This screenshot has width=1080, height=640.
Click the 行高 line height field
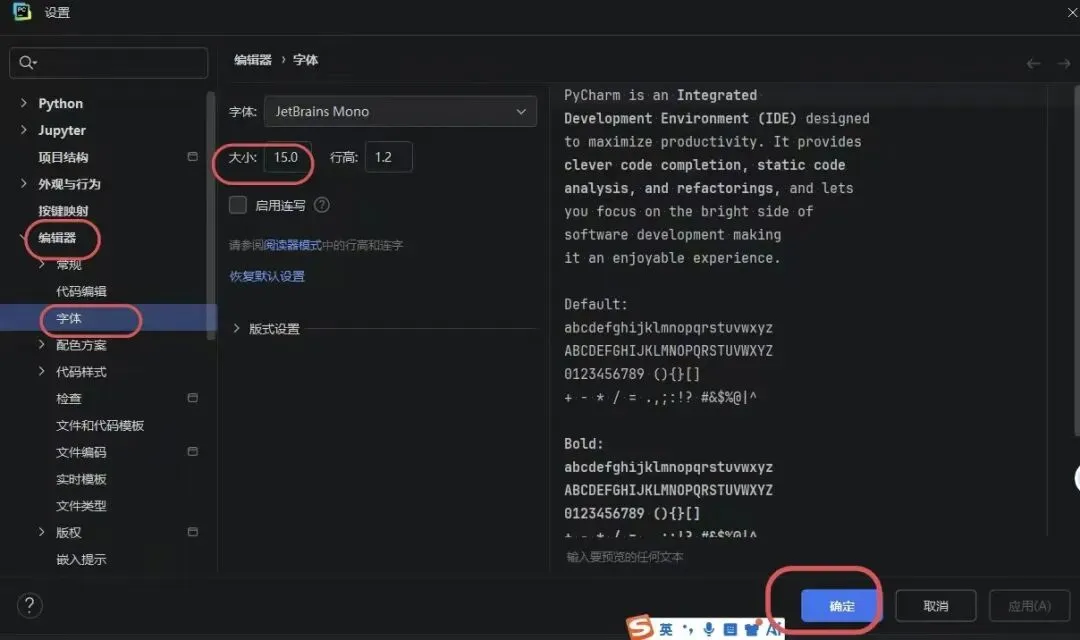click(388, 157)
